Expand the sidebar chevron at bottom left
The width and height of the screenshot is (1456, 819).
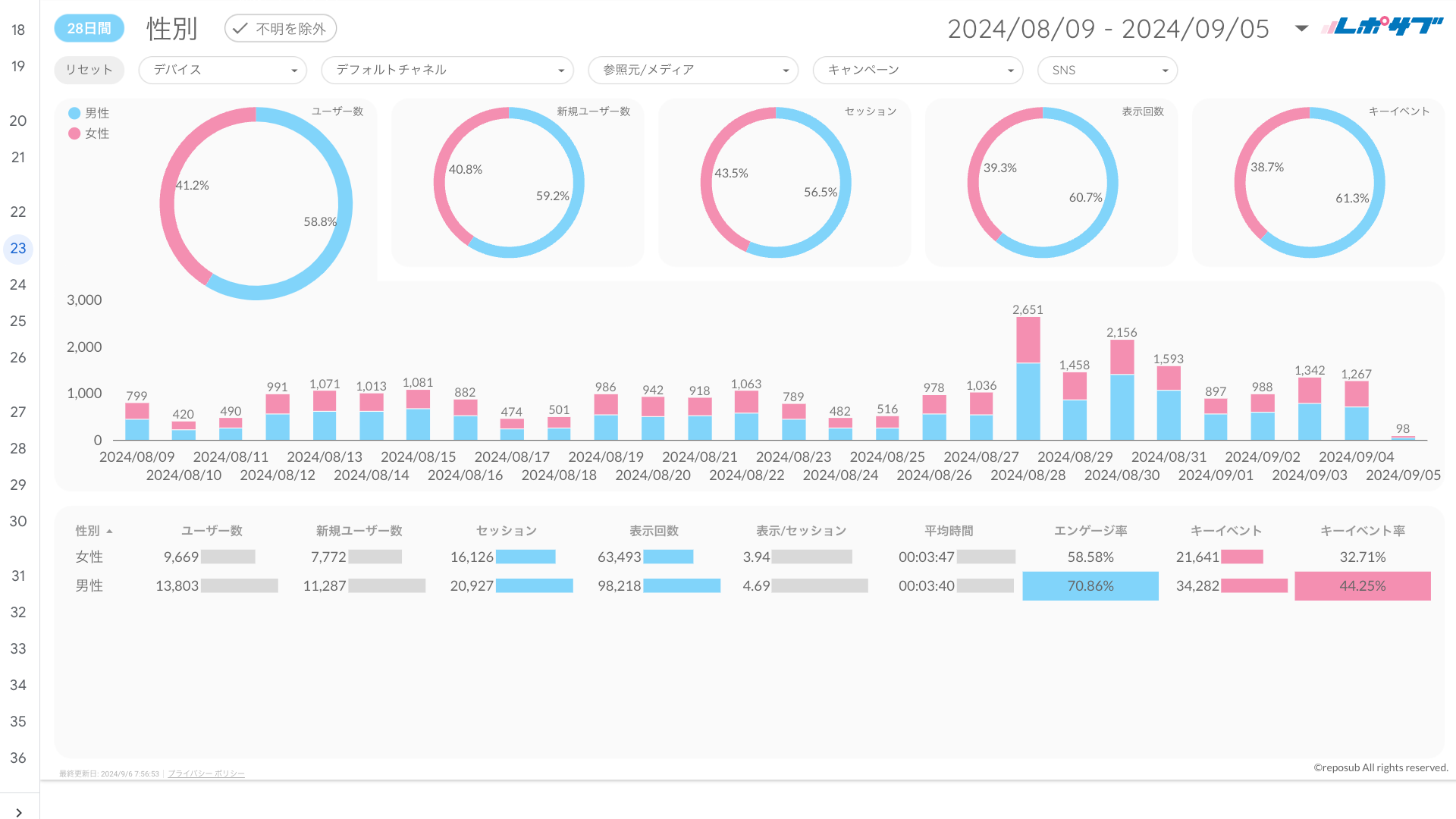click(x=19, y=812)
